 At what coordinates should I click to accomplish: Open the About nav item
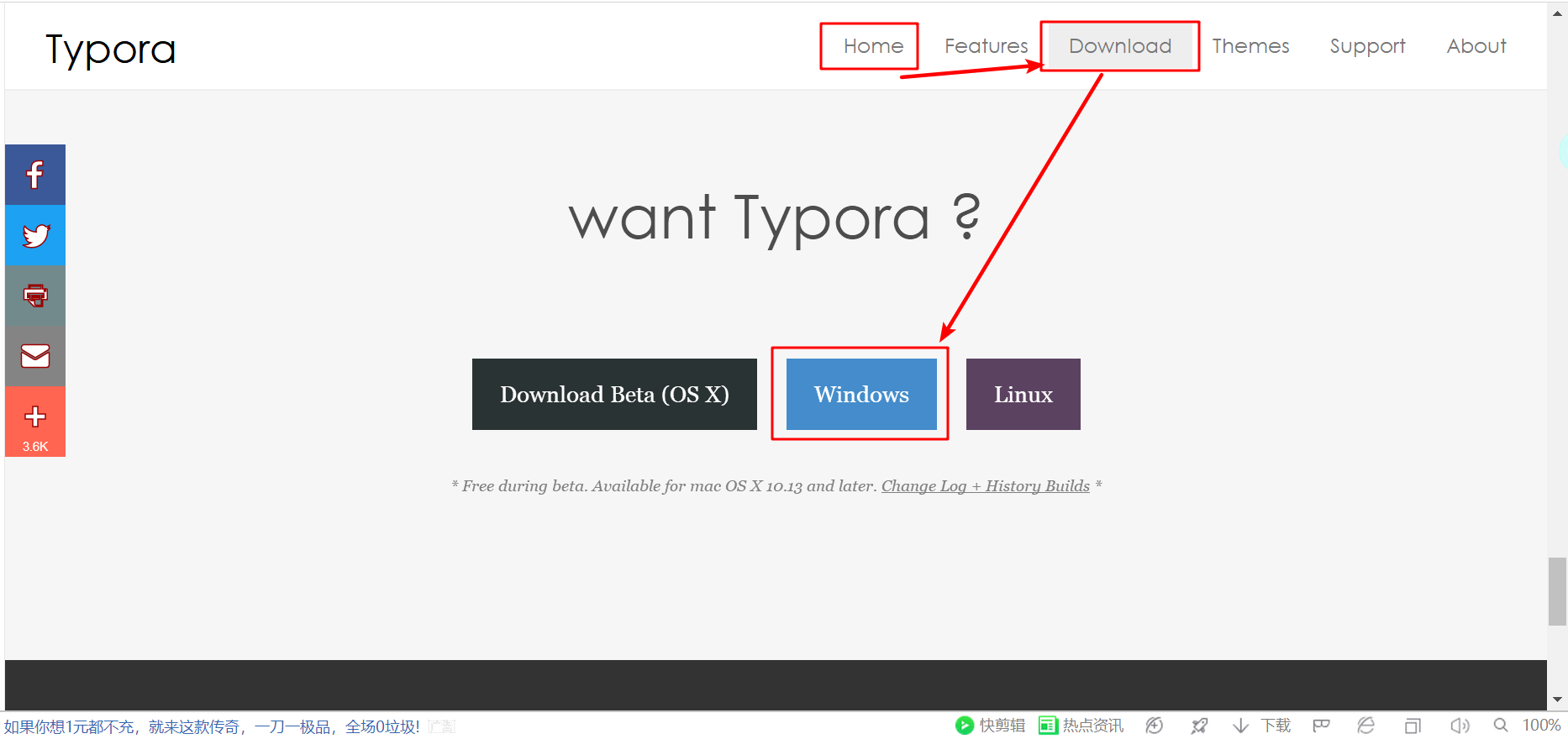tap(1476, 46)
